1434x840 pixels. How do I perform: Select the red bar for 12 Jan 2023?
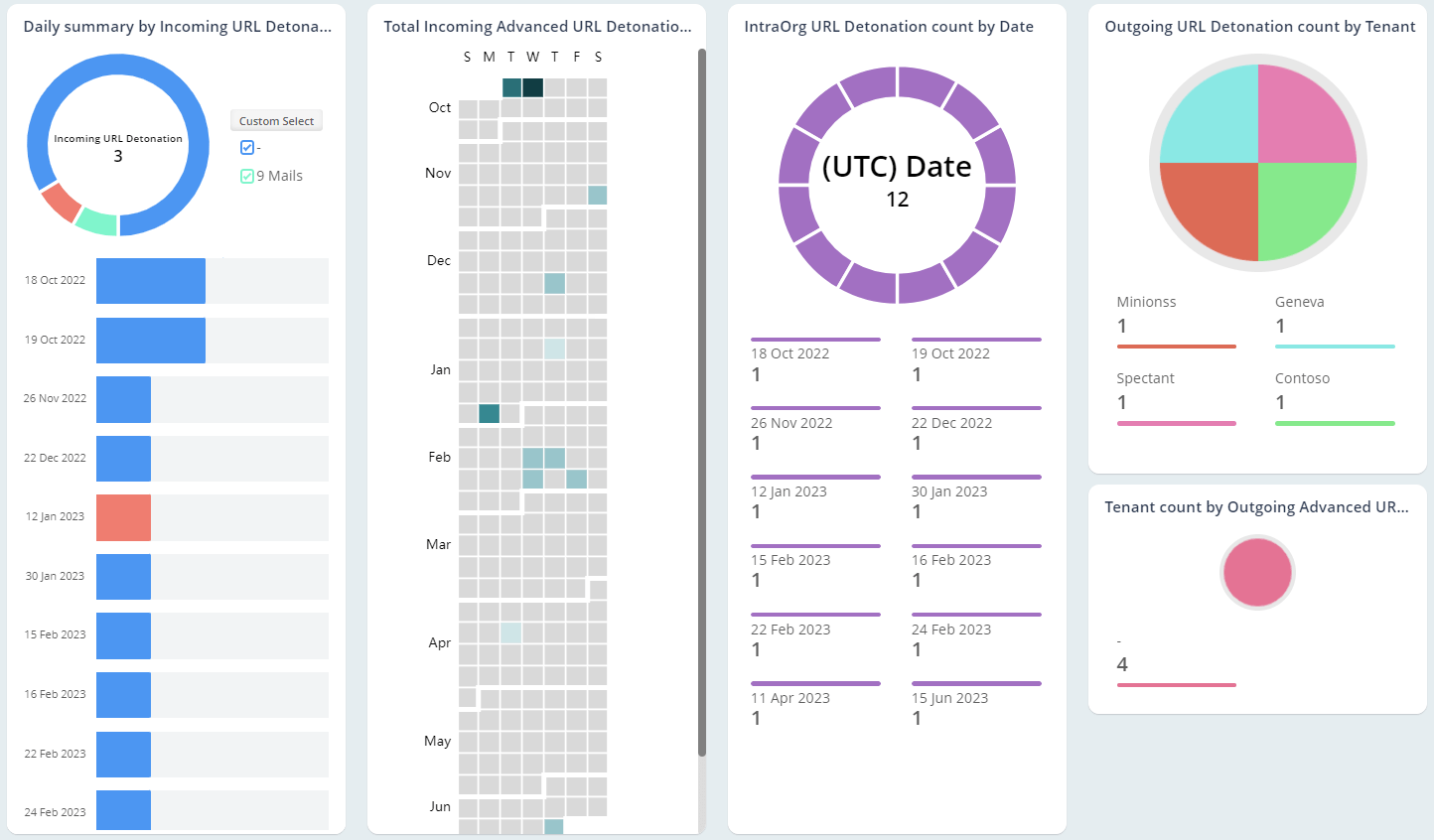122,517
